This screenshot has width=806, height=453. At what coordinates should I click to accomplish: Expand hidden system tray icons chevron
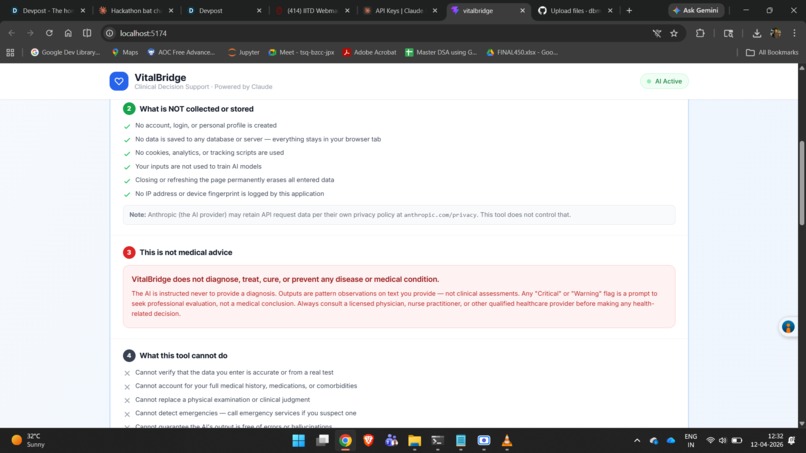tap(637, 441)
